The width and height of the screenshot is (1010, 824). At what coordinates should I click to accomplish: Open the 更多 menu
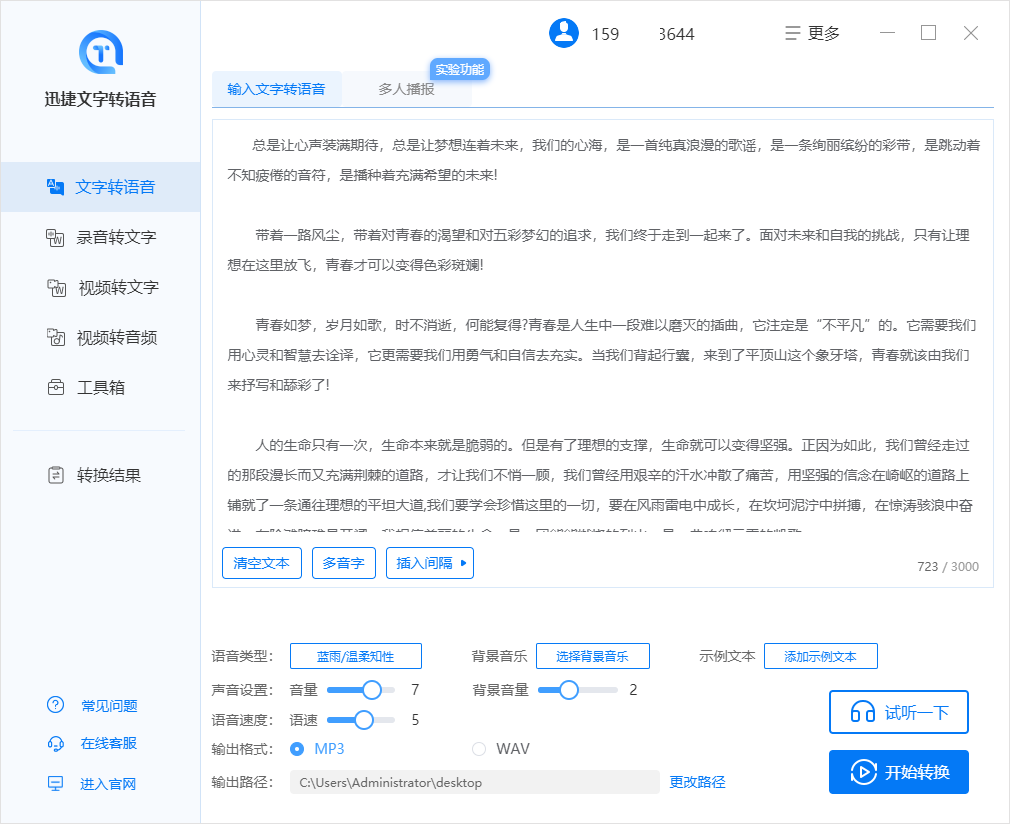click(812, 33)
